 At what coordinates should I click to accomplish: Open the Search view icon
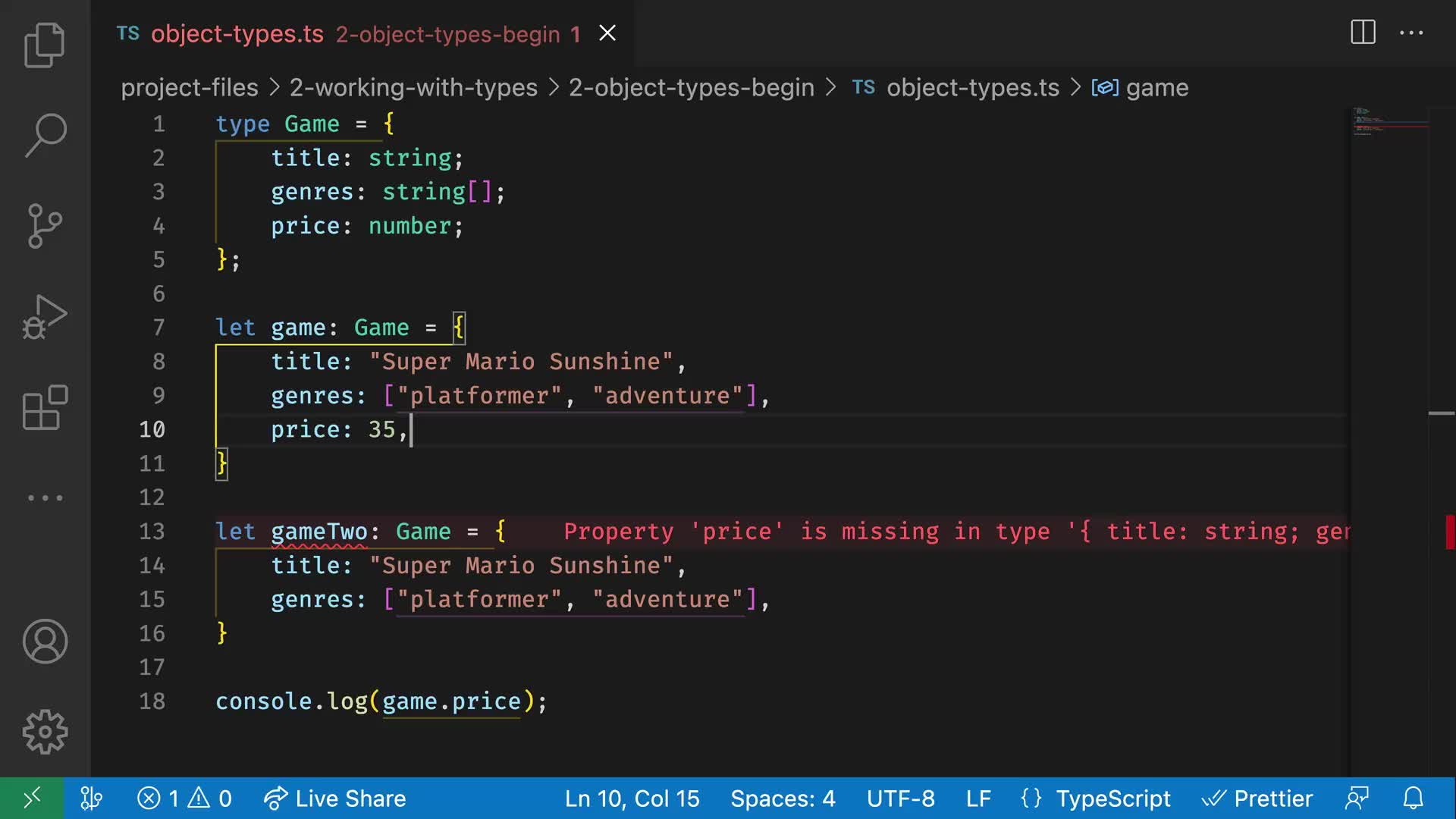point(45,135)
